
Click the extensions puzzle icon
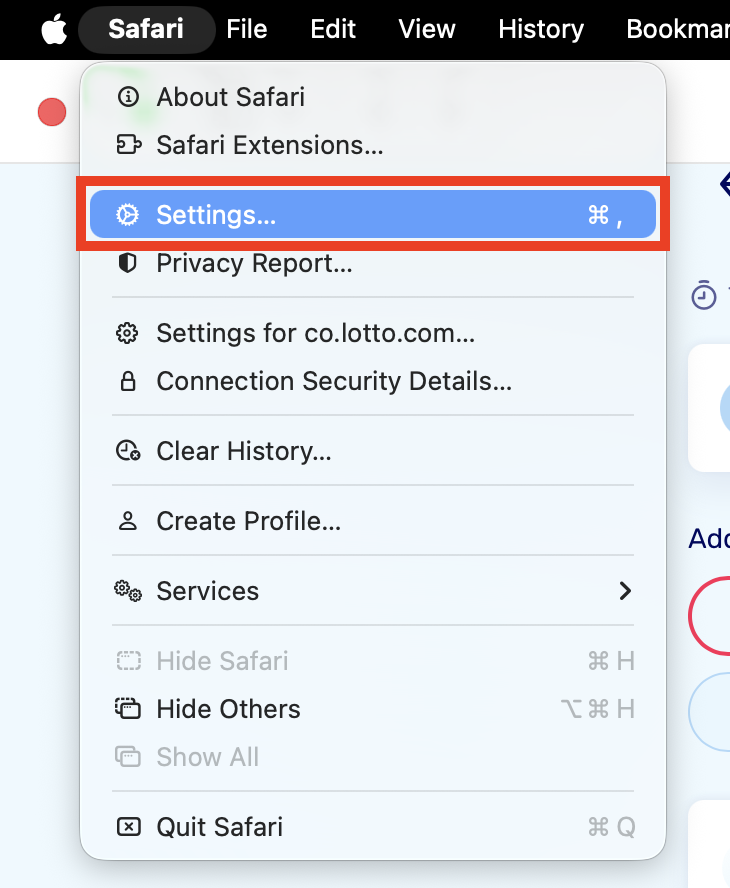(x=129, y=144)
